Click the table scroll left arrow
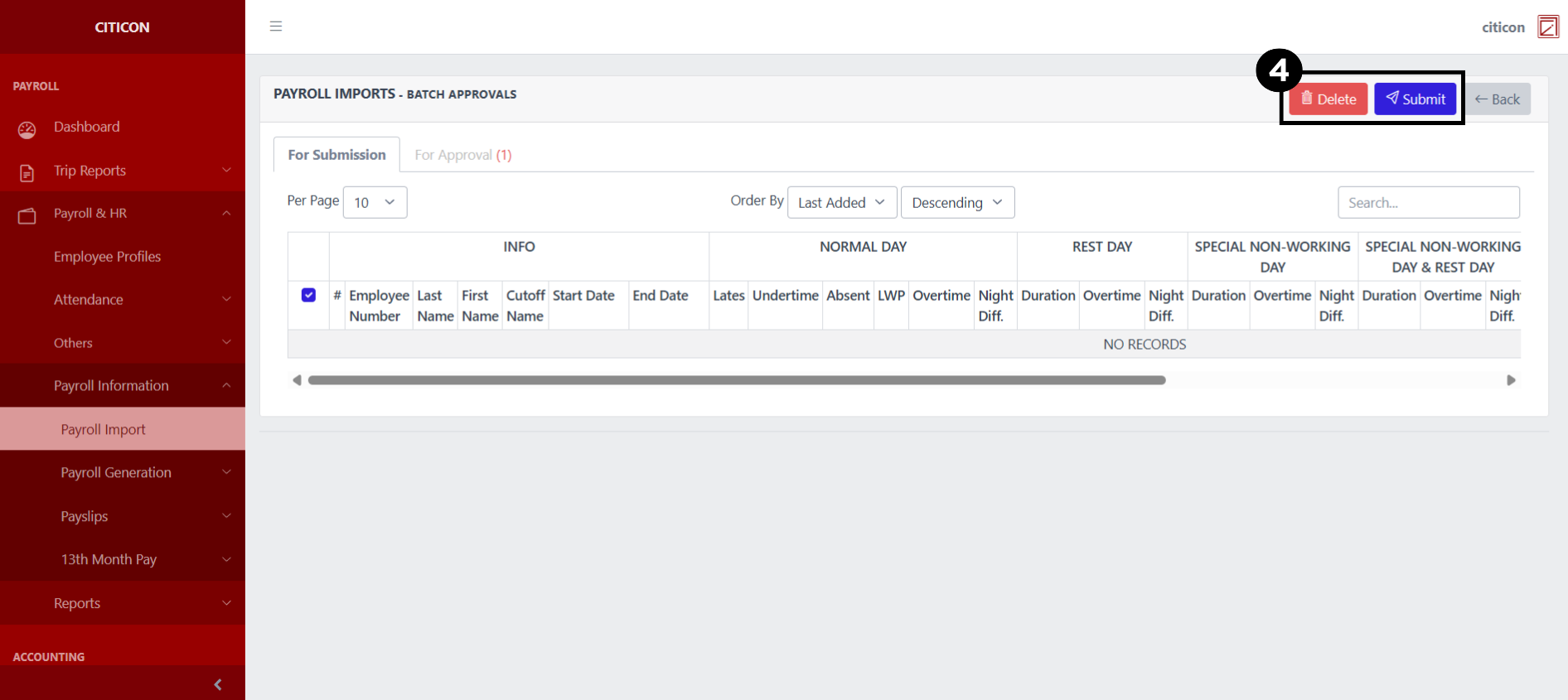Image resolution: width=1568 pixels, height=700 pixels. 297,380
